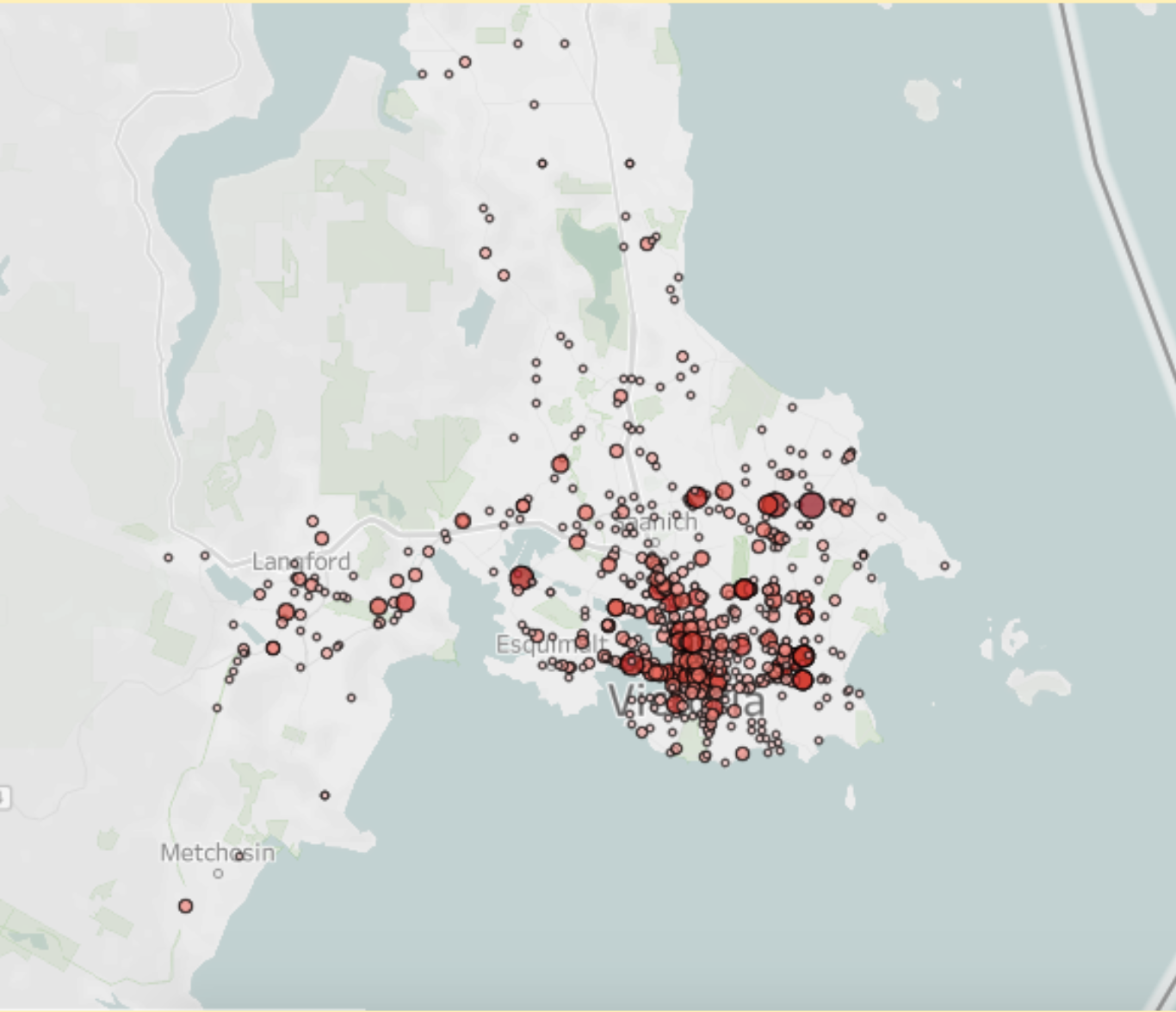Click hollow gray circle below Metchosin label
This screenshot has width=1176, height=1012.
(218, 873)
